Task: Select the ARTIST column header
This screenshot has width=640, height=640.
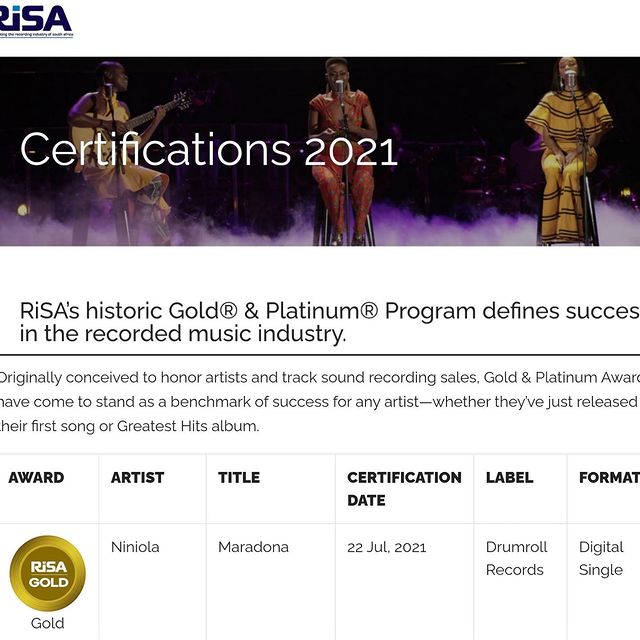Action: [x=138, y=478]
